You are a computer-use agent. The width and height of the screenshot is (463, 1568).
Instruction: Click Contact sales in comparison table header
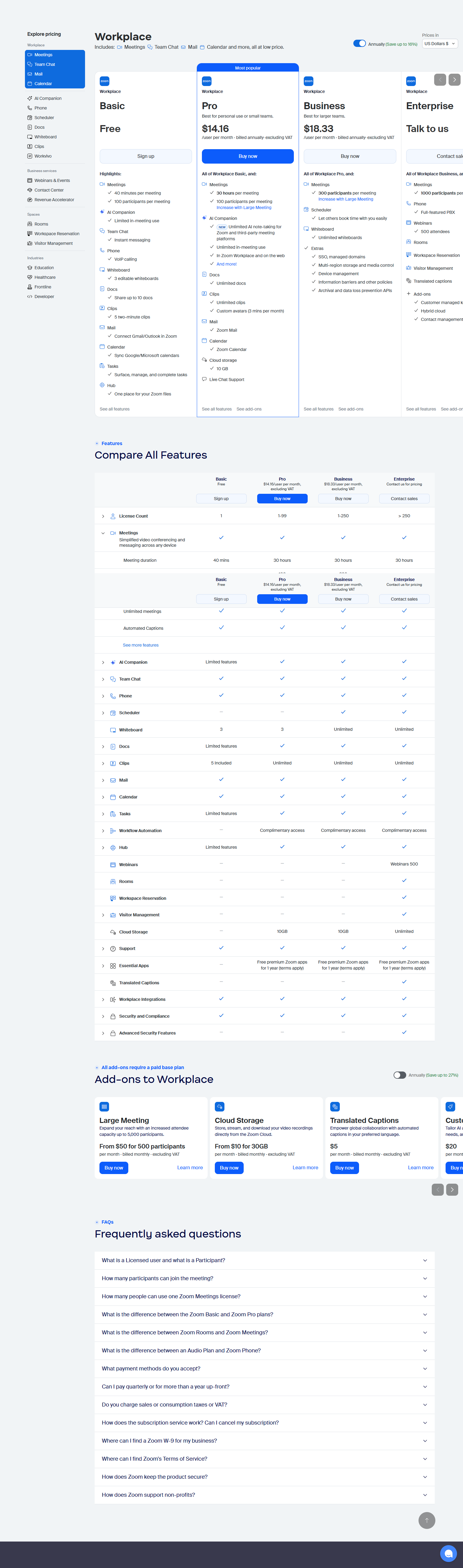click(404, 499)
